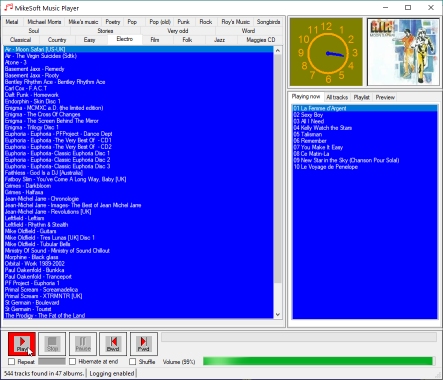
Task: Click the analog clock display
Action: point(326,52)
